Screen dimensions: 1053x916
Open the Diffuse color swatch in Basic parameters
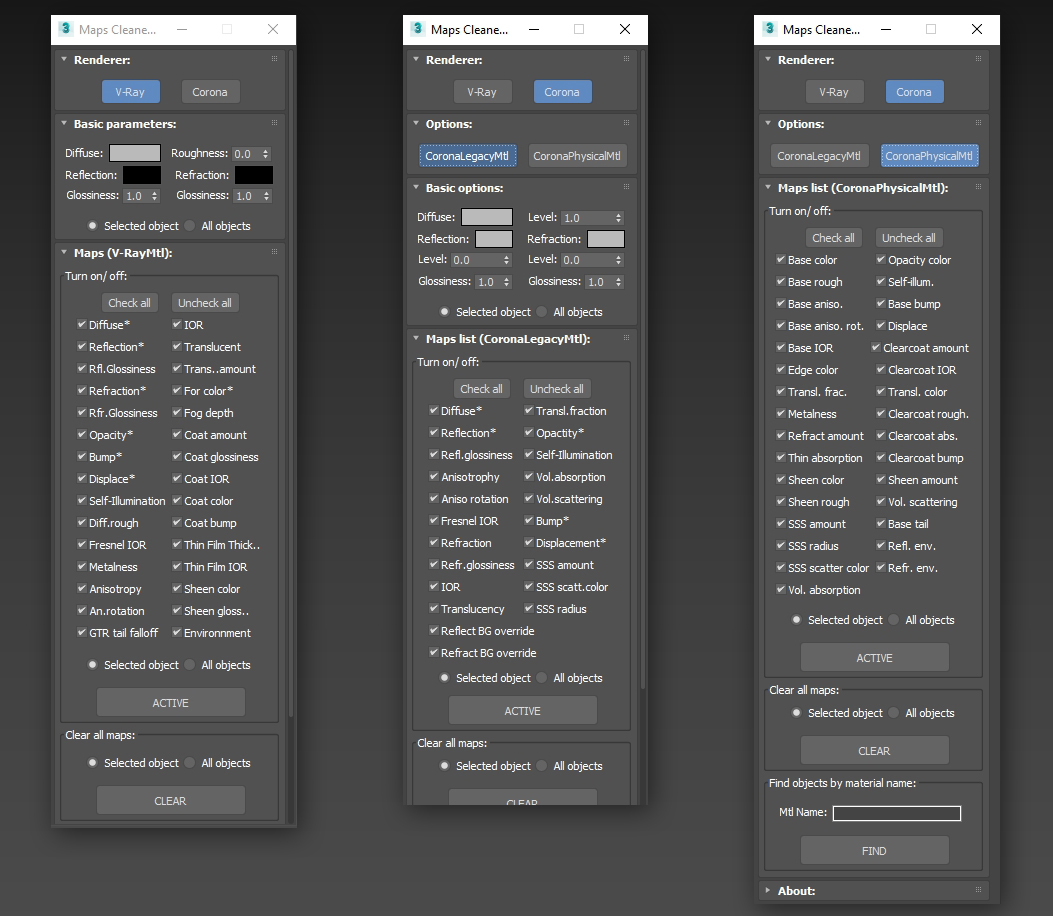pyautogui.click(x=135, y=153)
